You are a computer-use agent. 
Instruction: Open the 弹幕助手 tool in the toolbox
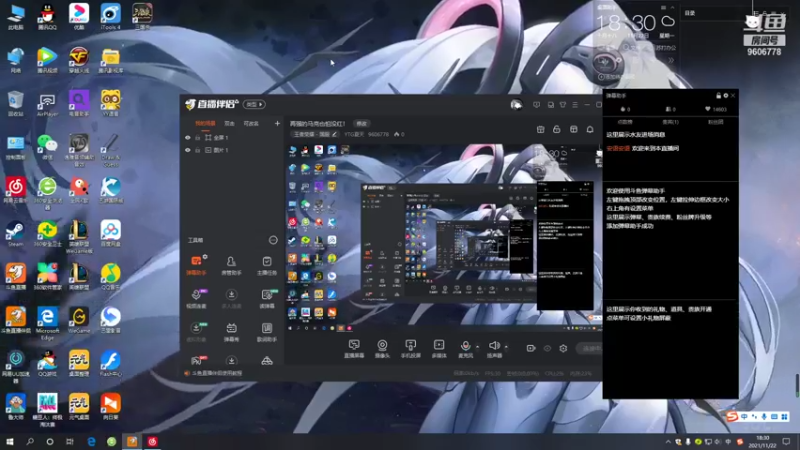[x=196, y=265]
